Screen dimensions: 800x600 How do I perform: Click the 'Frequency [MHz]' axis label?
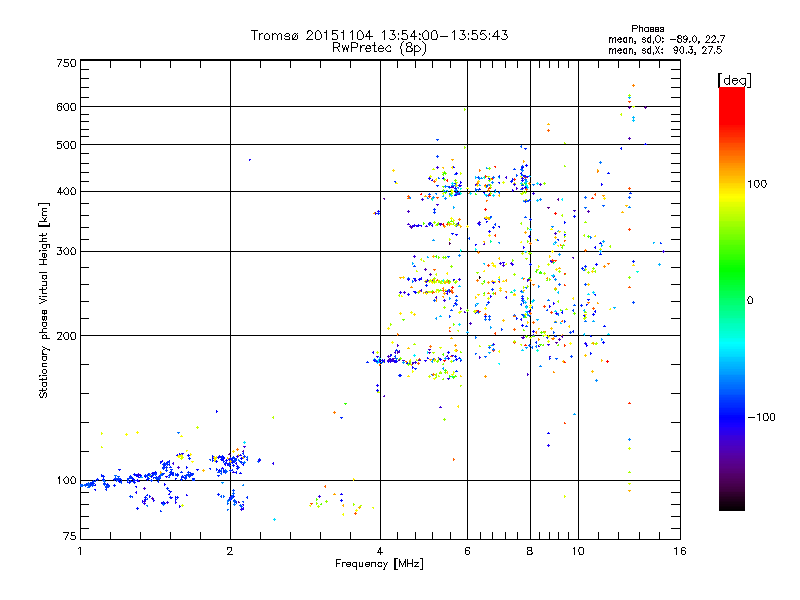point(379,564)
